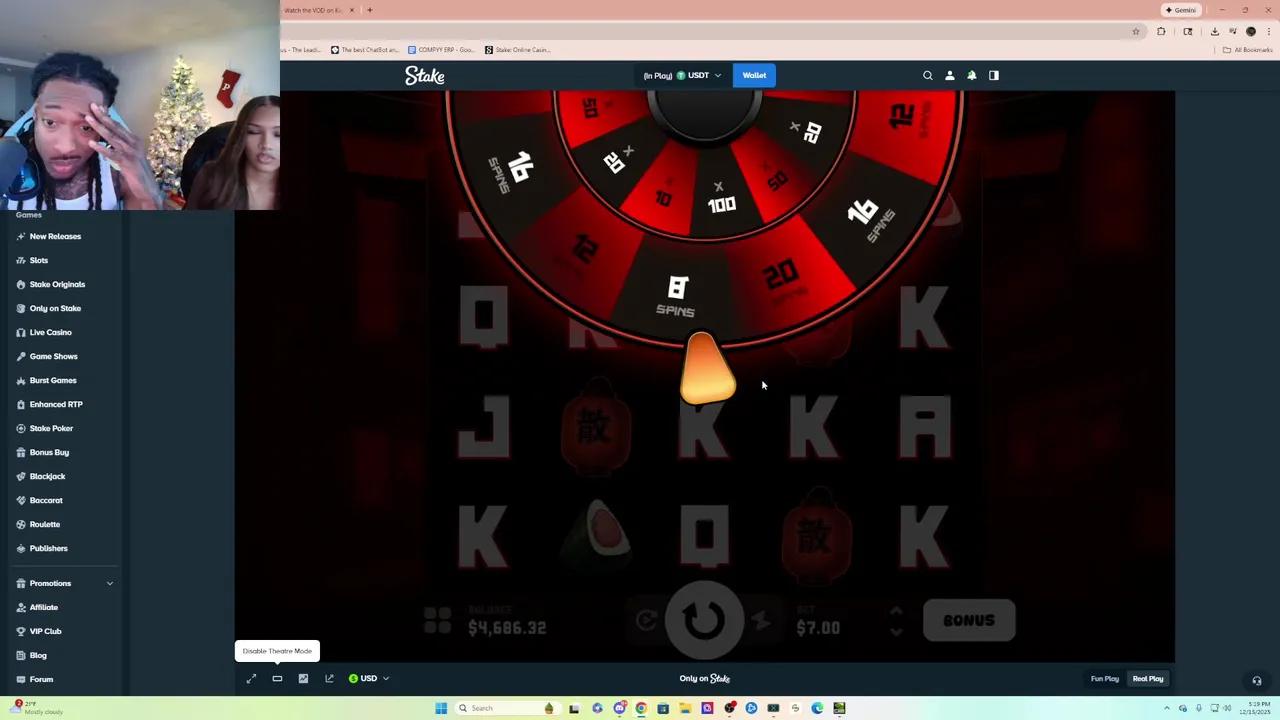
Task: Open the USD display currency dropdown
Action: pos(369,679)
